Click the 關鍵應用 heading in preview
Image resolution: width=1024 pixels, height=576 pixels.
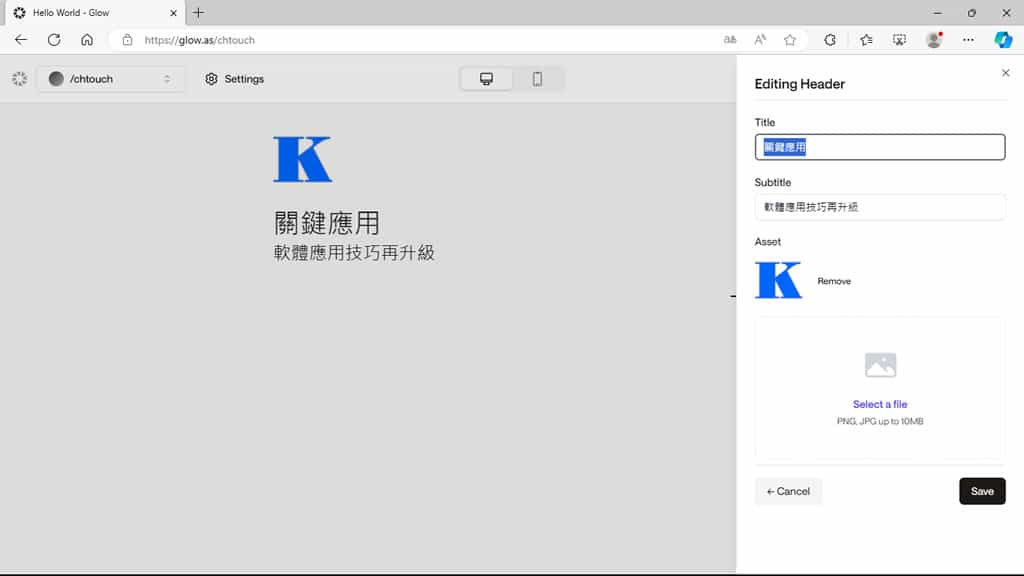[x=327, y=223]
